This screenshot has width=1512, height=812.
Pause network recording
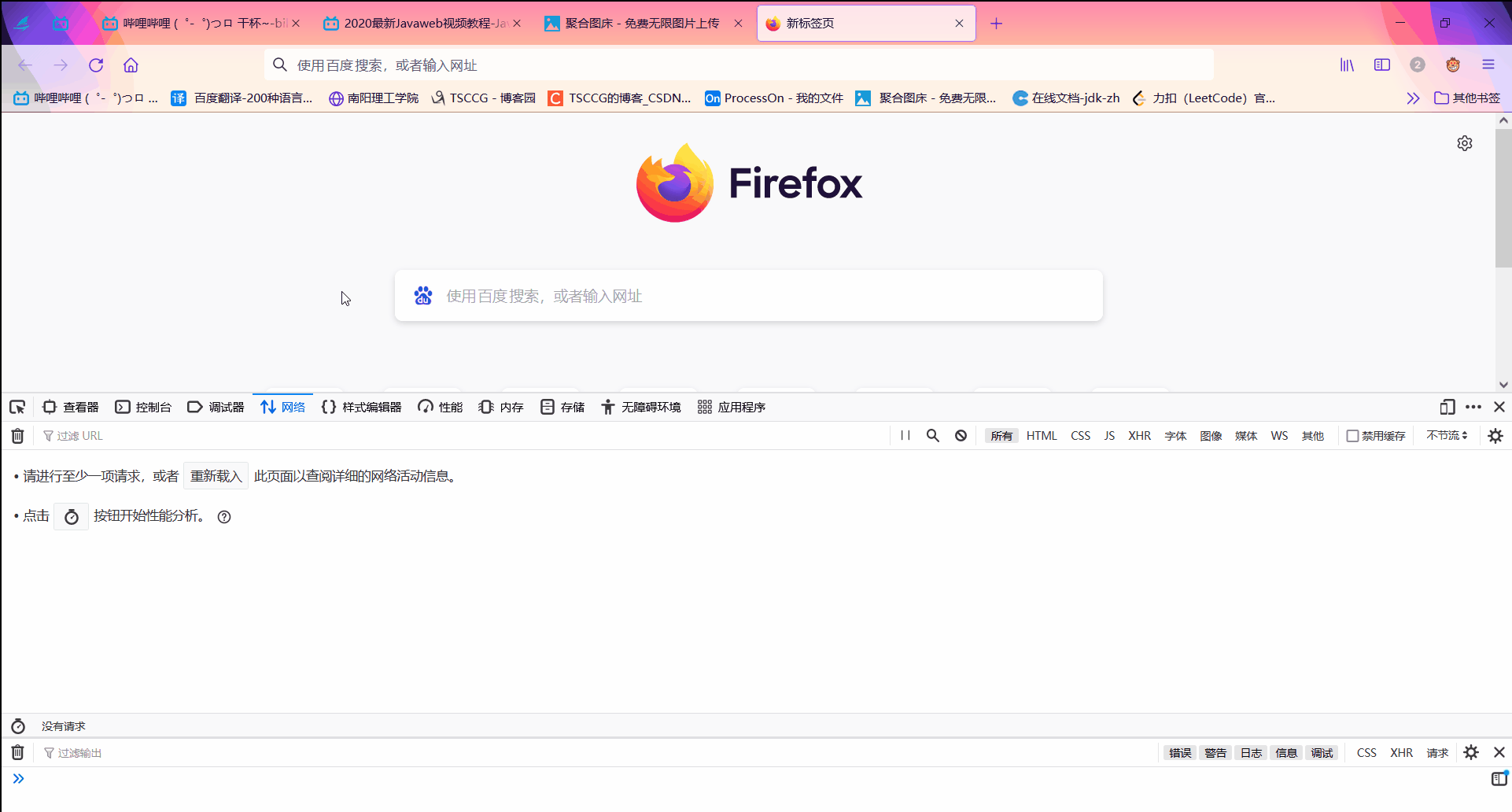(905, 436)
